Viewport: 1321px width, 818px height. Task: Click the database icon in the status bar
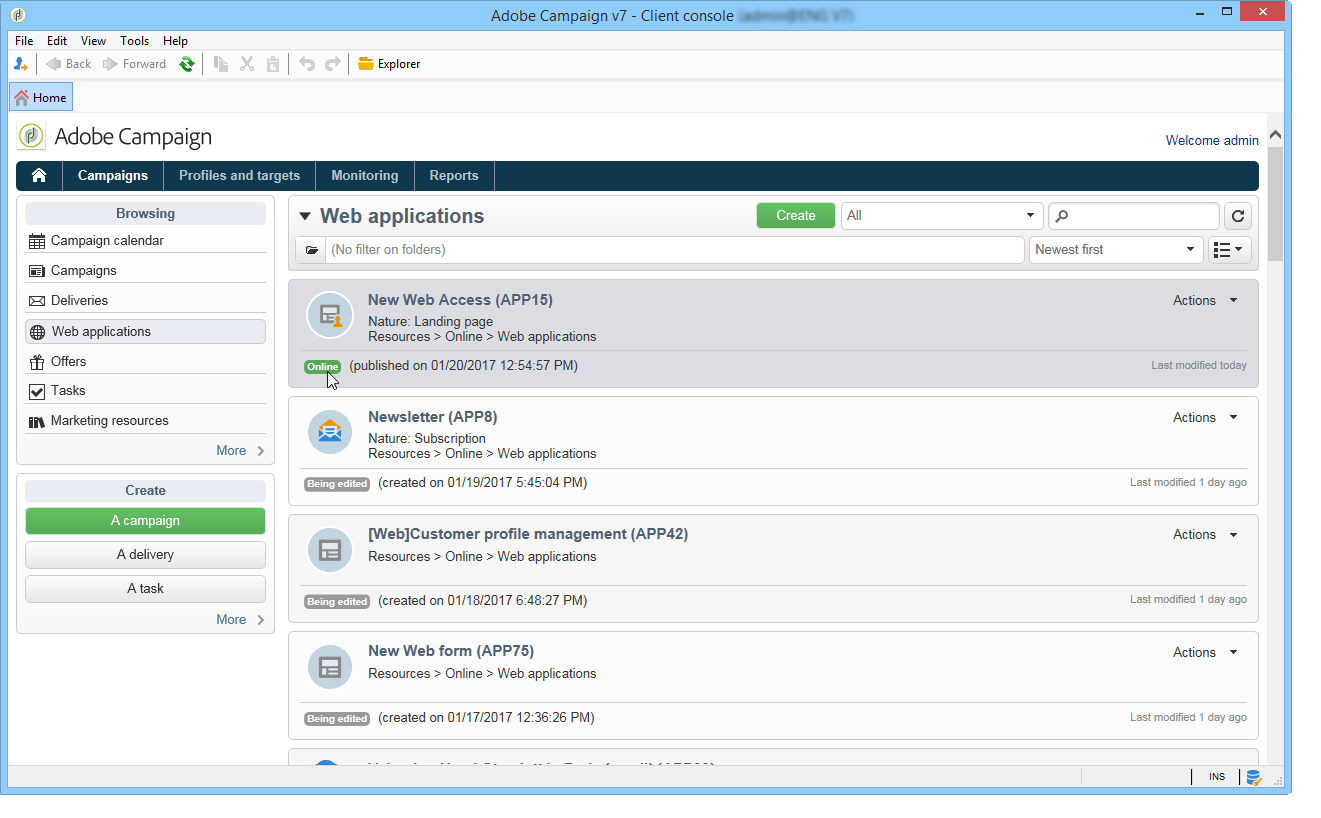1252,778
